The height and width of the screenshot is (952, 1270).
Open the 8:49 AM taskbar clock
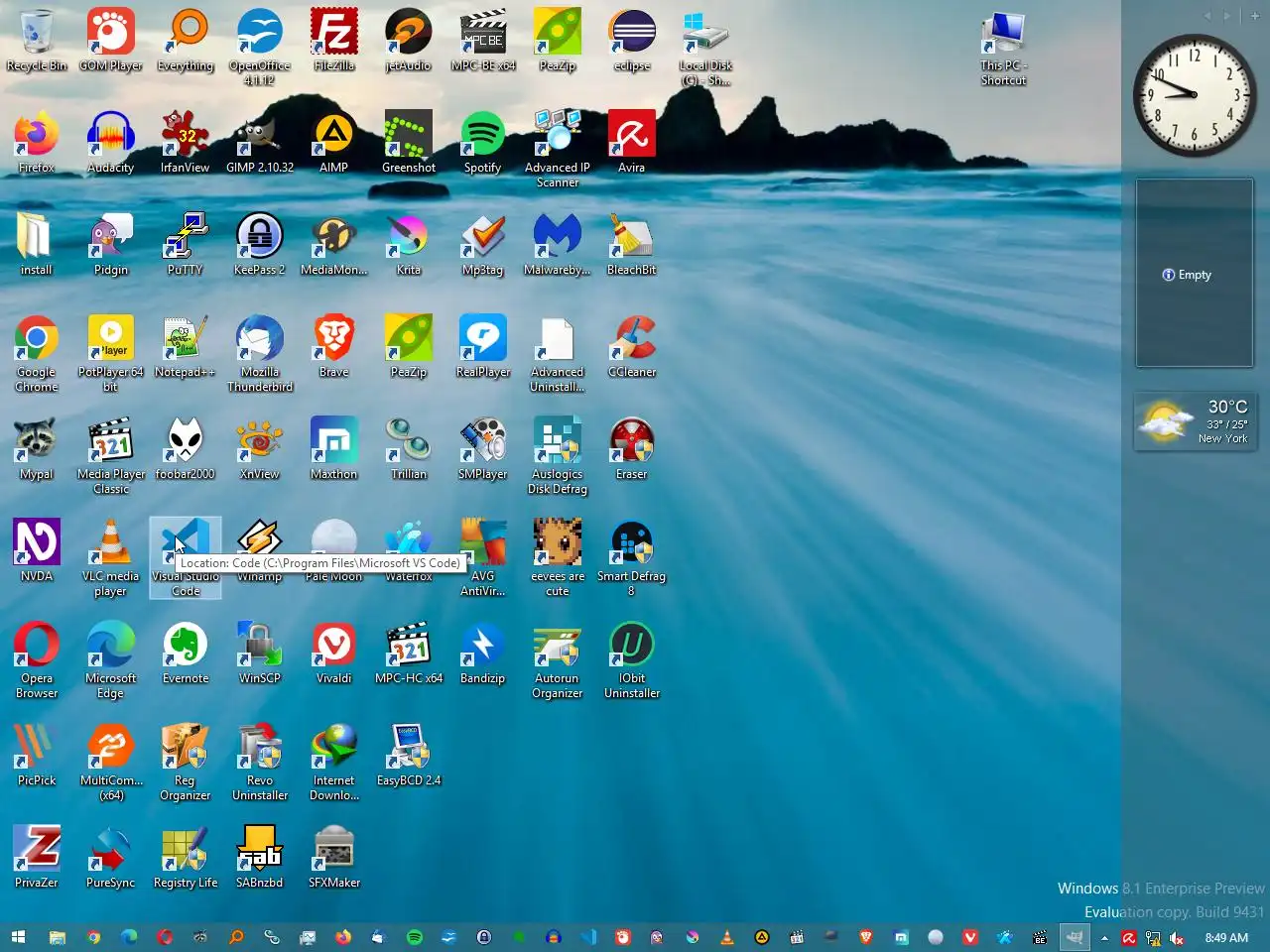tap(1226, 937)
